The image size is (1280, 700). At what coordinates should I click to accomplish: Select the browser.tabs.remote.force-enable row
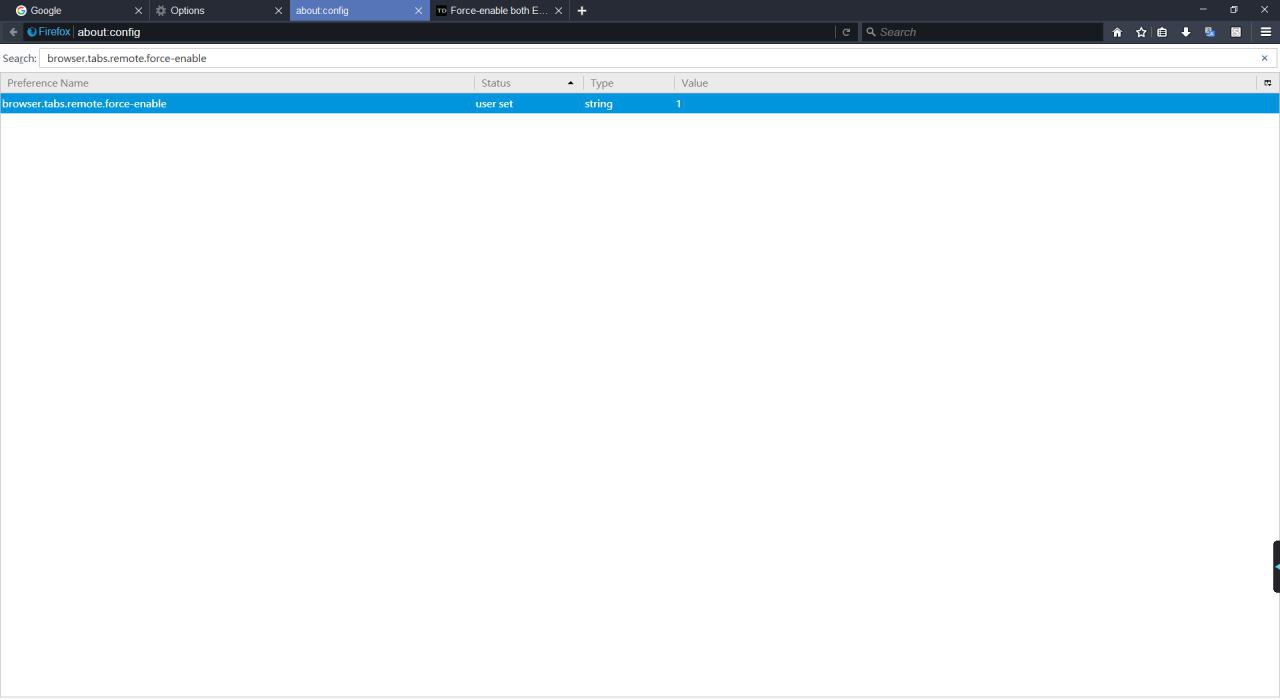[640, 103]
